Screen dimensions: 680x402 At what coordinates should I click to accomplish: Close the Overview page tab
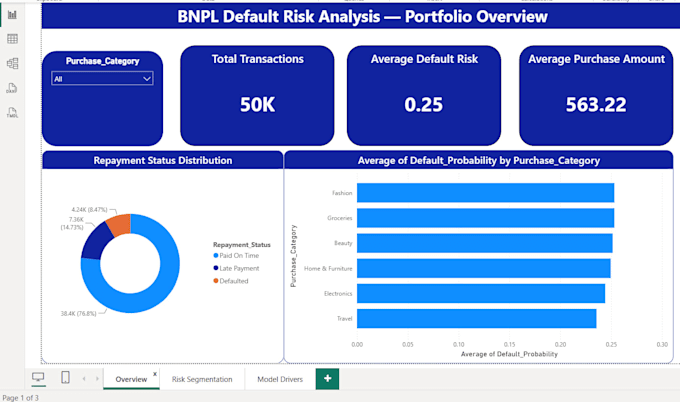[155, 374]
